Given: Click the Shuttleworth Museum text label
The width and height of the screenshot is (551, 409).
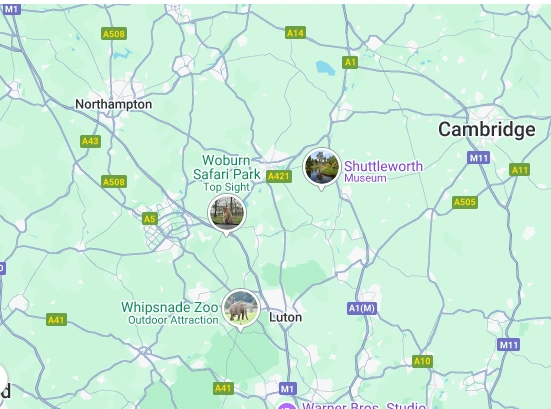Looking at the screenshot, I should pyautogui.click(x=383, y=171).
